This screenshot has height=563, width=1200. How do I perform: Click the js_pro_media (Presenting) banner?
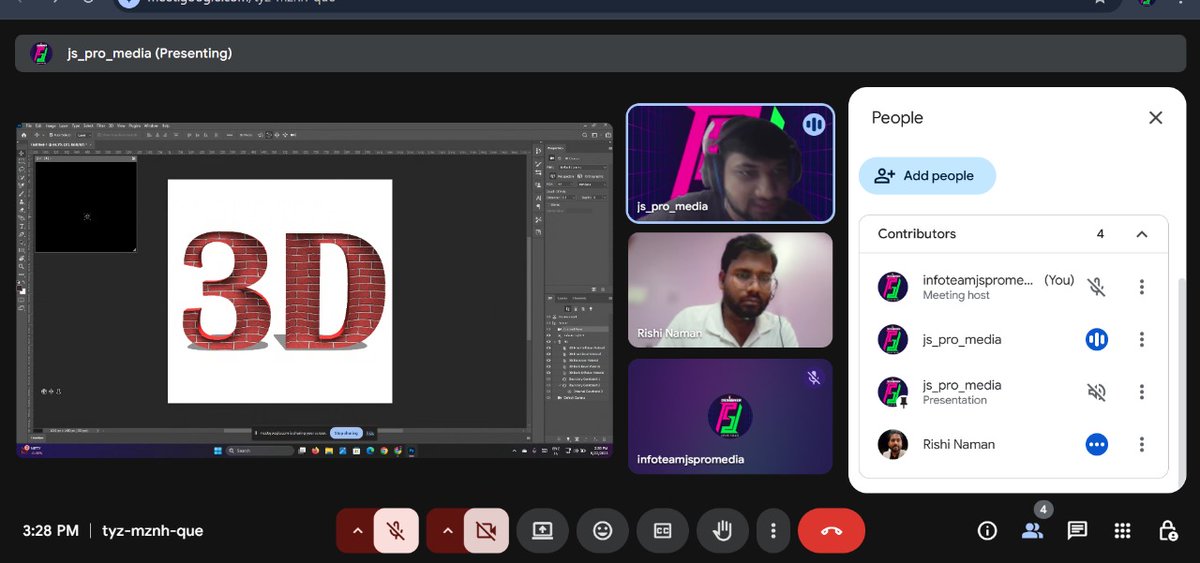tap(600, 53)
